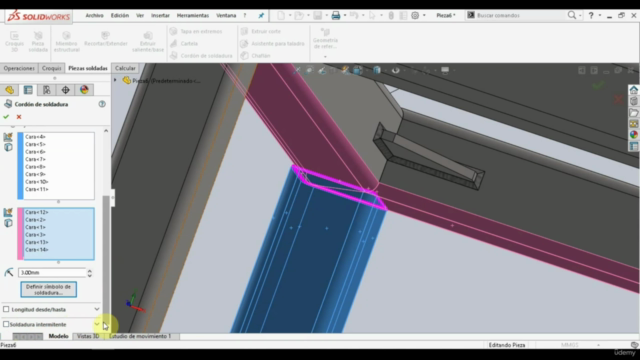Image resolution: width=640 pixels, height=360 pixels.
Task: Click the weld size spinner arrows
Action: (x=89, y=272)
